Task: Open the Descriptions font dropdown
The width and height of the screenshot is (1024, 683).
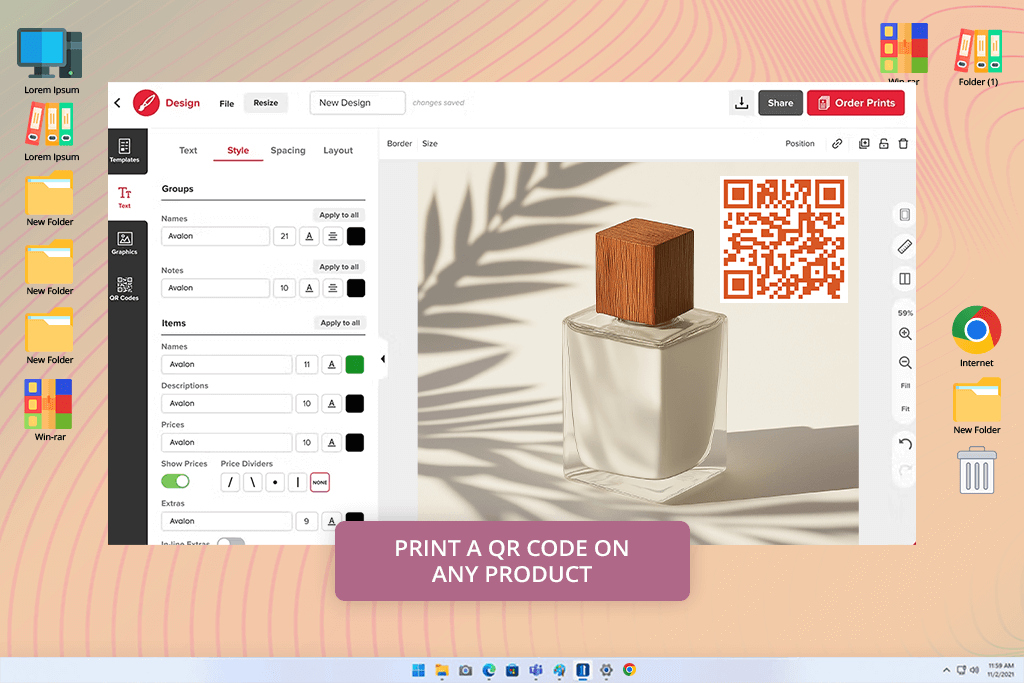Action: pyautogui.click(x=227, y=404)
